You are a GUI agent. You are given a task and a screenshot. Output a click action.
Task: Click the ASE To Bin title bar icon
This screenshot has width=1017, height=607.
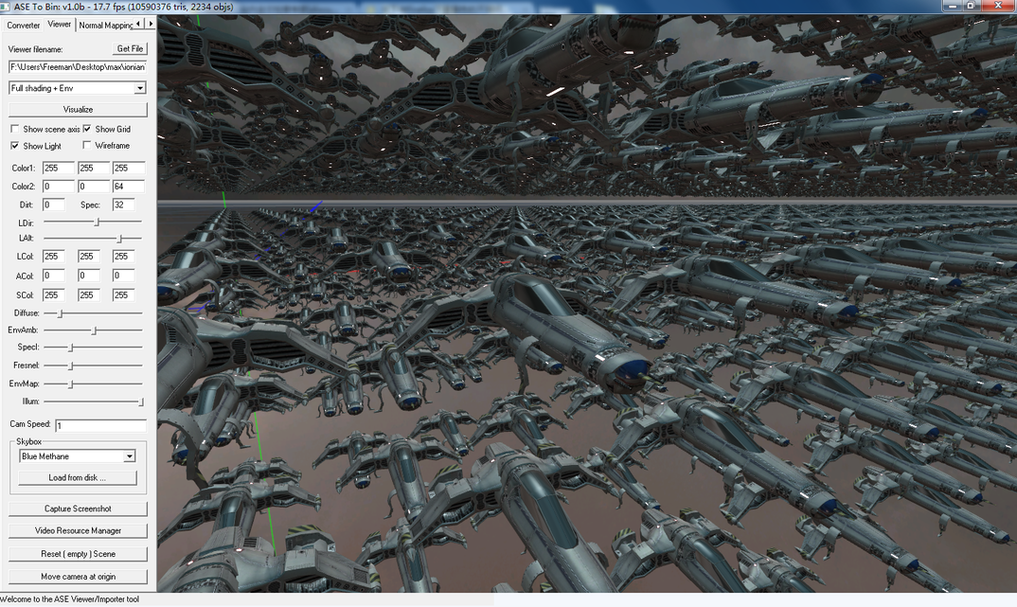(6, 6)
